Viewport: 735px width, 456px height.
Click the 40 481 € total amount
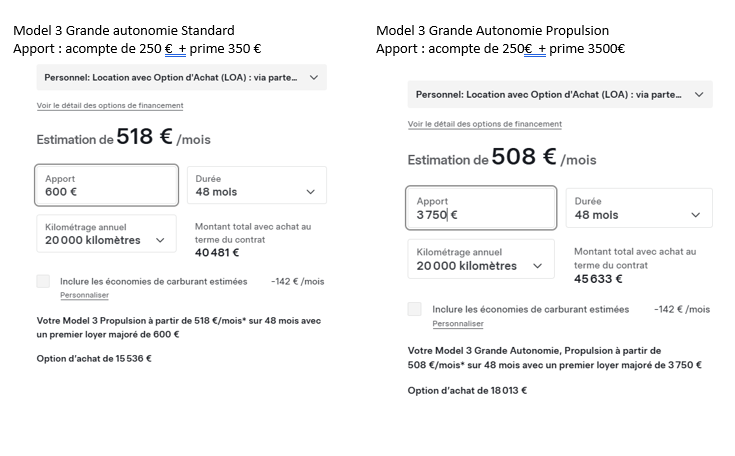click(217, 253)
